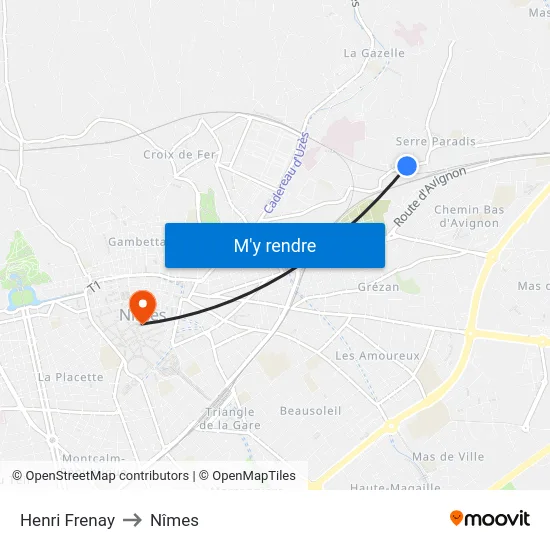
Task: Select the orange destination pin at Nîmes
Action: coord(143,307)
